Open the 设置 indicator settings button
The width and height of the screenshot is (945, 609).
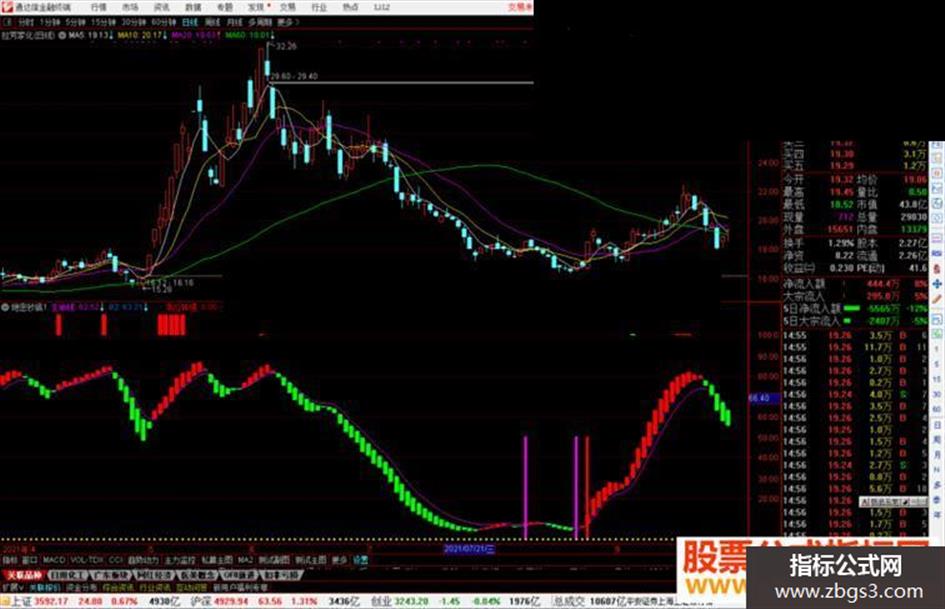tap(360, 560)
